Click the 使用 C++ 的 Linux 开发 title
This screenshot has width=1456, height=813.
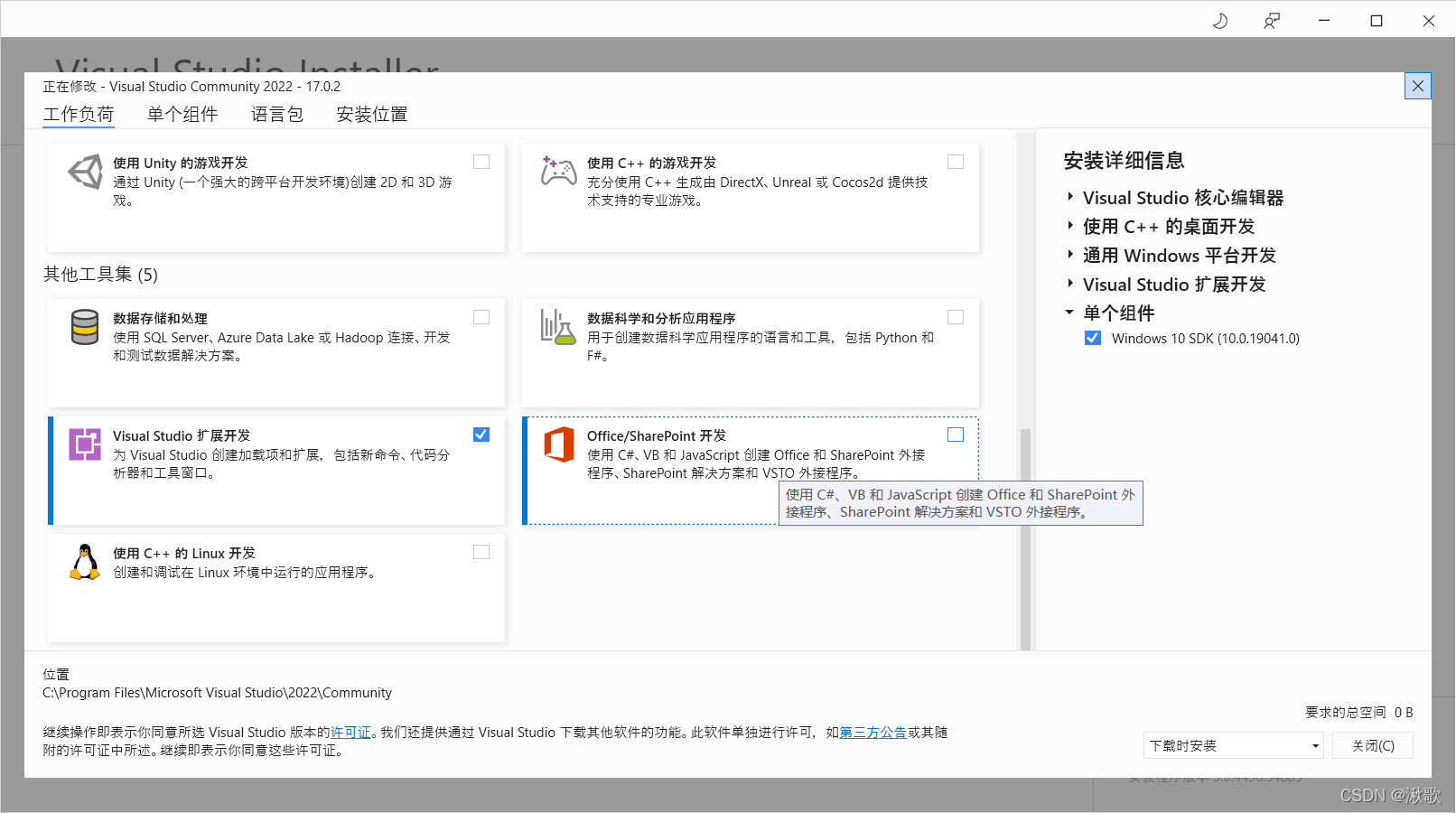(x=184, y=553)
